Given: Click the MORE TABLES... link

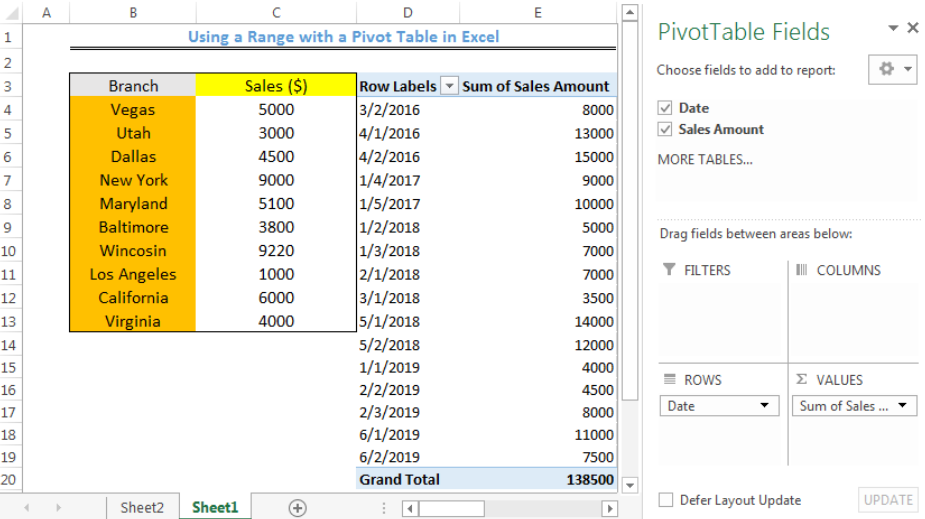Looking at the screenshot, I should click(x=705, y=159).
